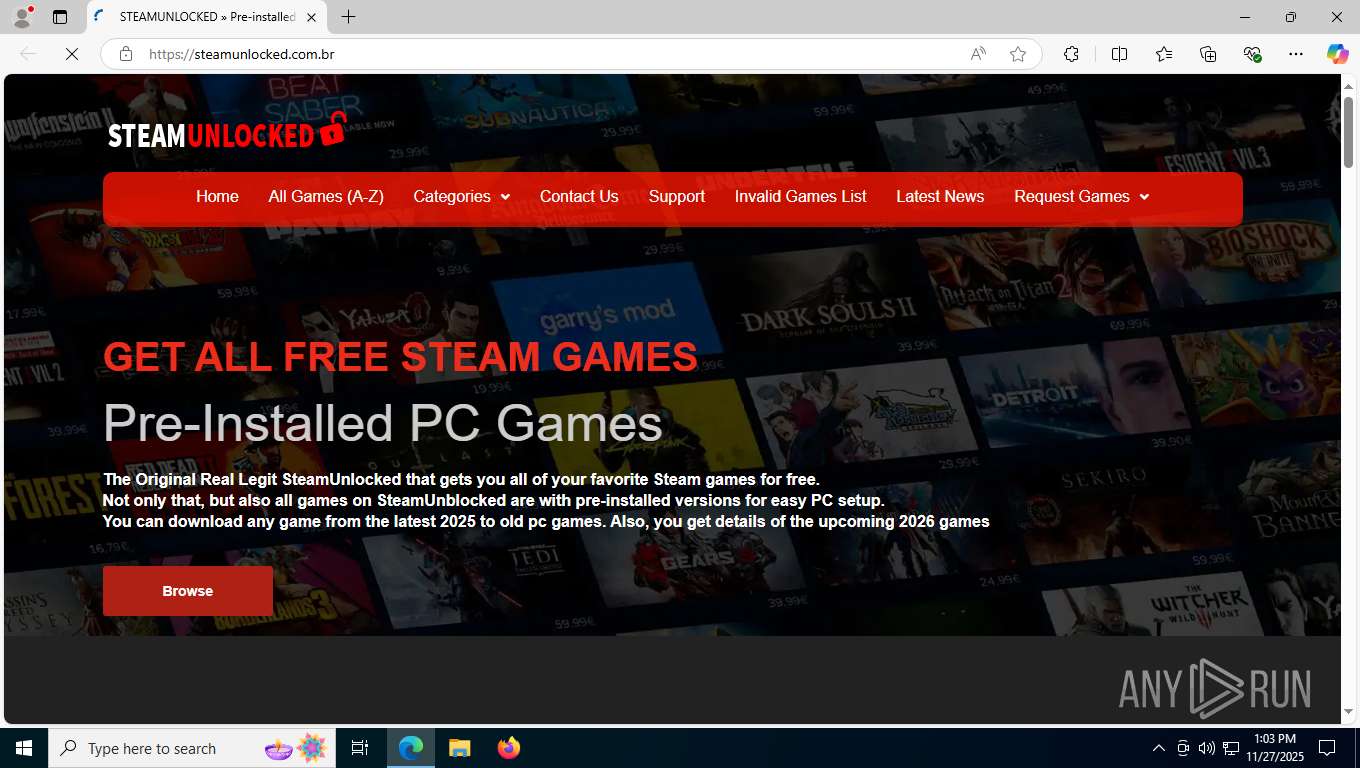The image size is (1360, 768).
Task: Click the SteamUnlocked logo
Action: point(227,131)
